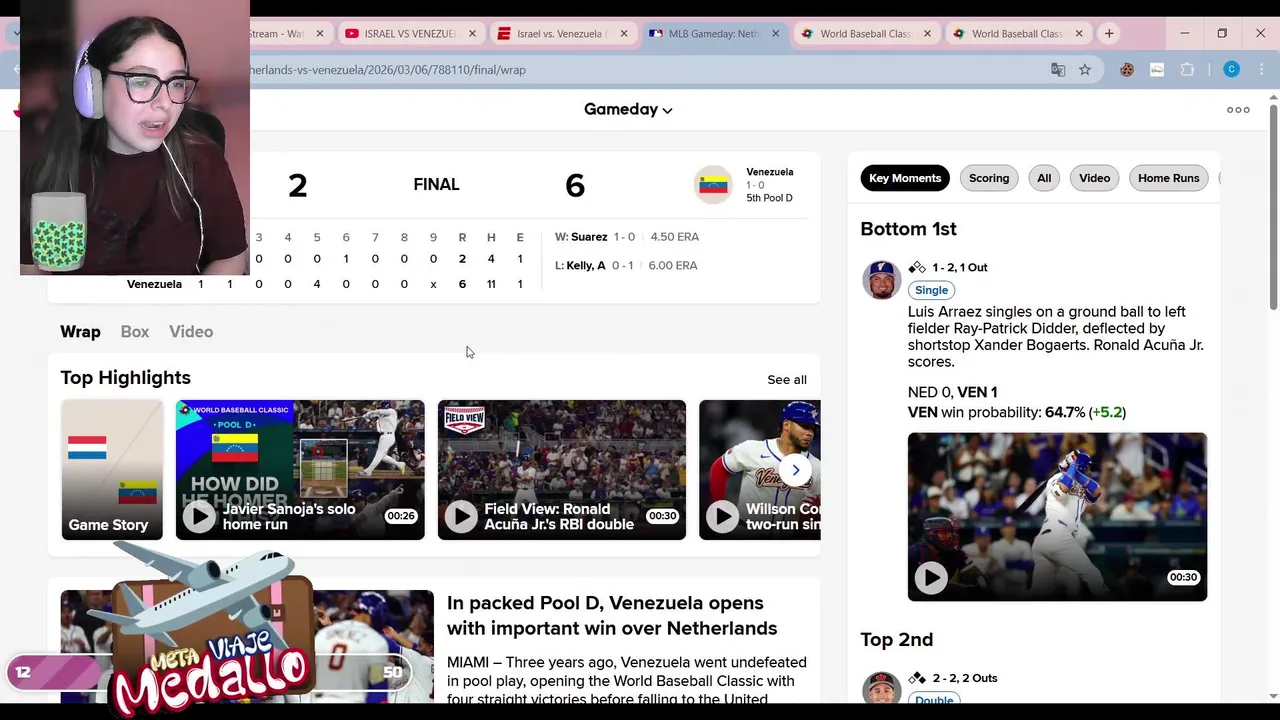Open the Google Translate page icon
This screenshot has width=1280, height=720.
1058,70
